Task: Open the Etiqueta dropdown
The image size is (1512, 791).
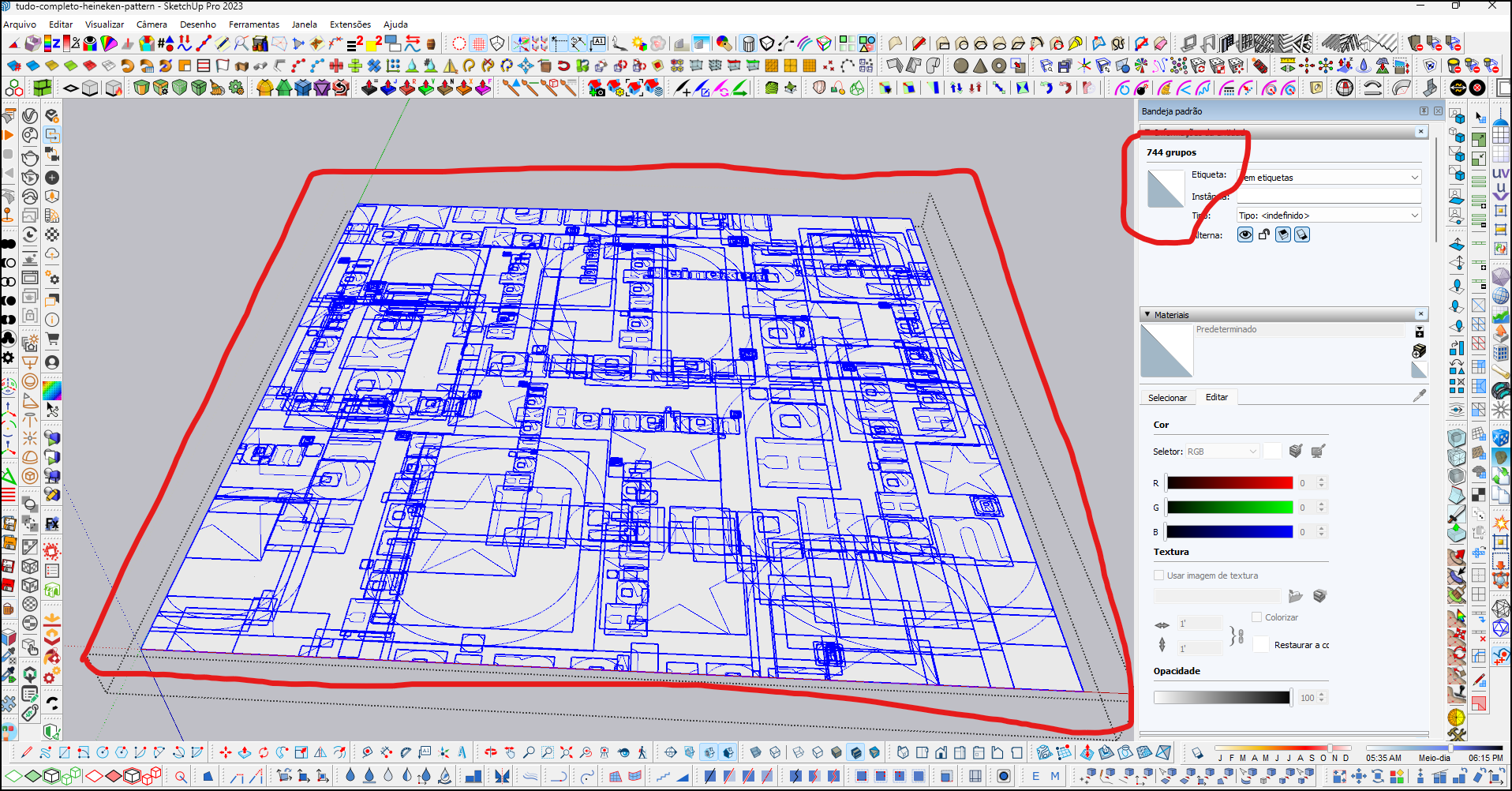Action: [x=1414, y=178]
